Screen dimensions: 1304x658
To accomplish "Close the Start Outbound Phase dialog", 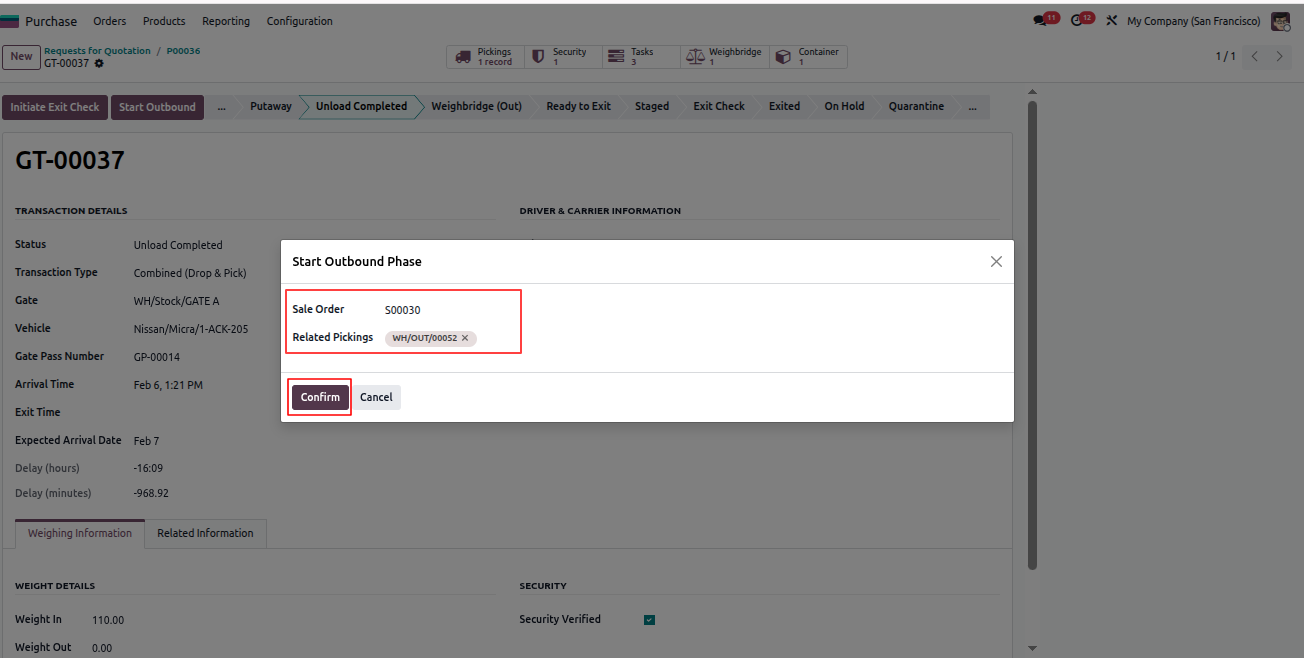I will [x=996, y=261].
